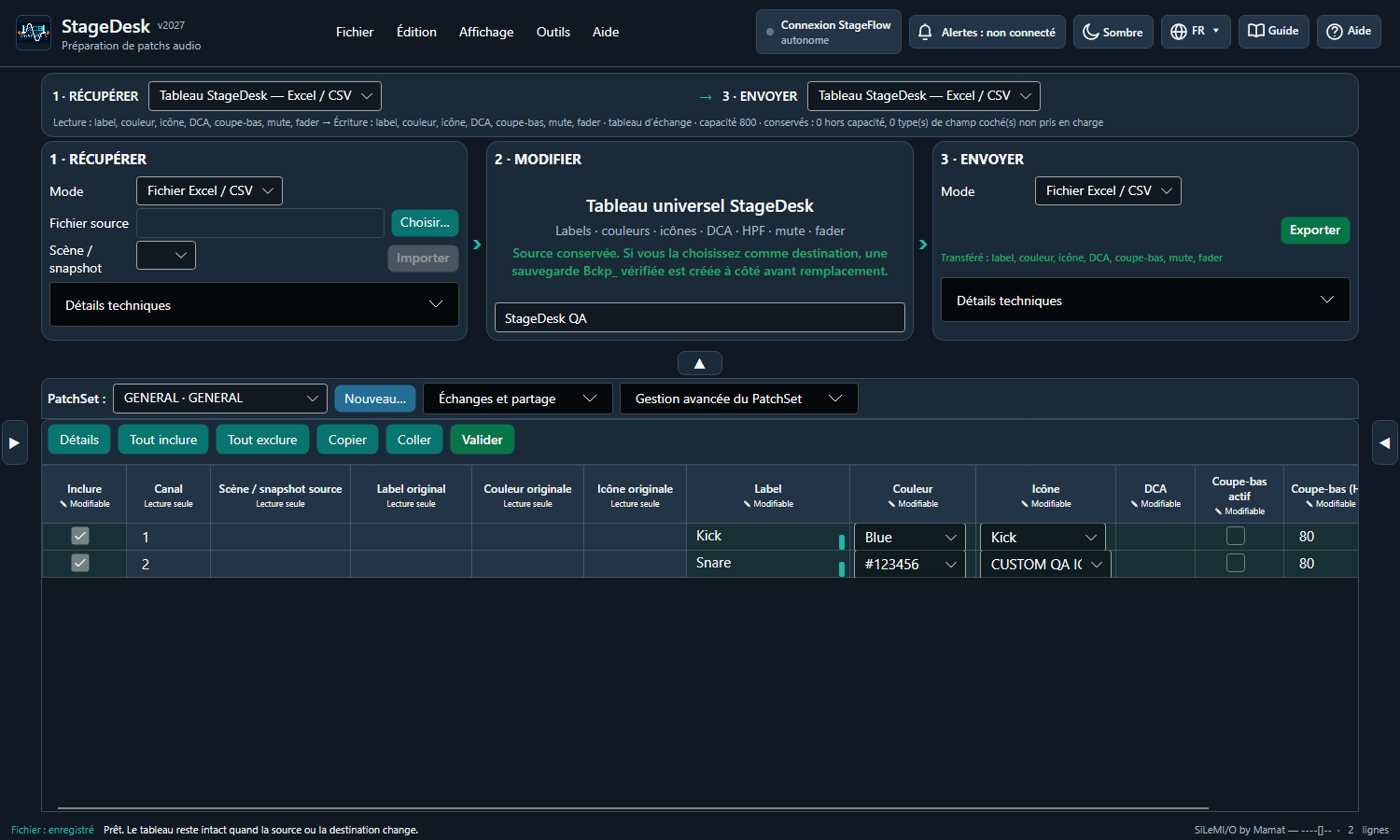Click the StageDesk waveform logo icon

click(x=34, y=33)
